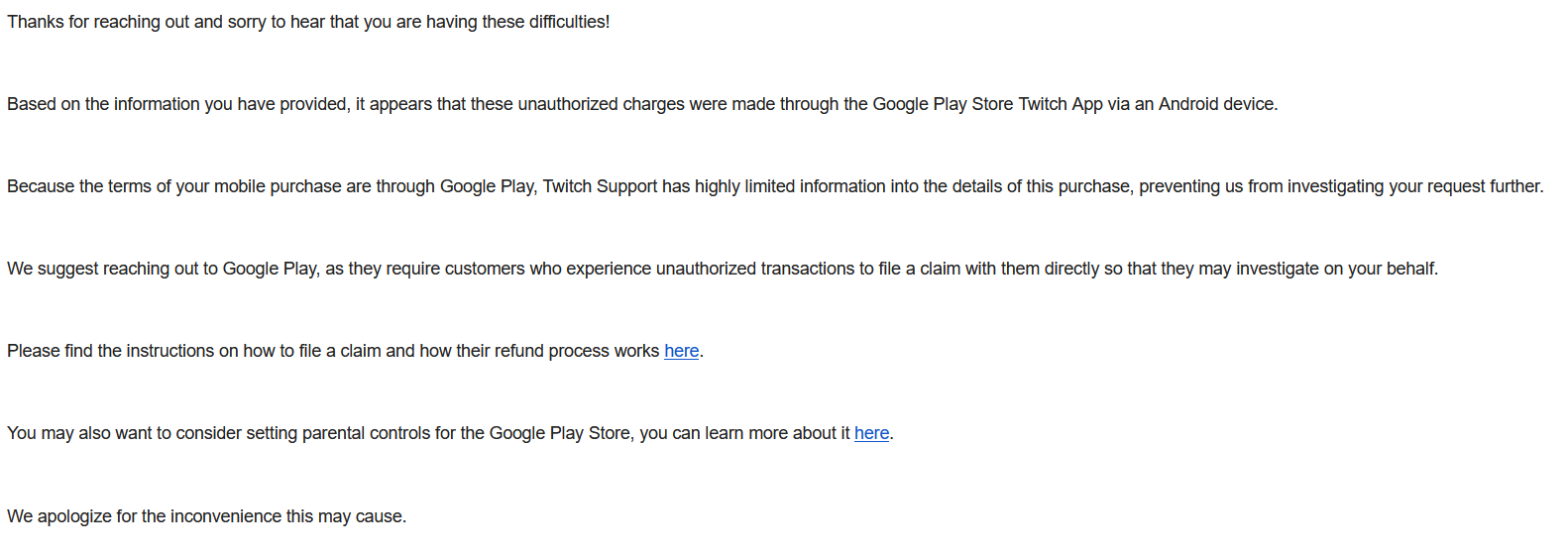This screenshot has width=1568, height=557.
Task: Click the 'You may also want' sentence start
Action: (79, 433)
